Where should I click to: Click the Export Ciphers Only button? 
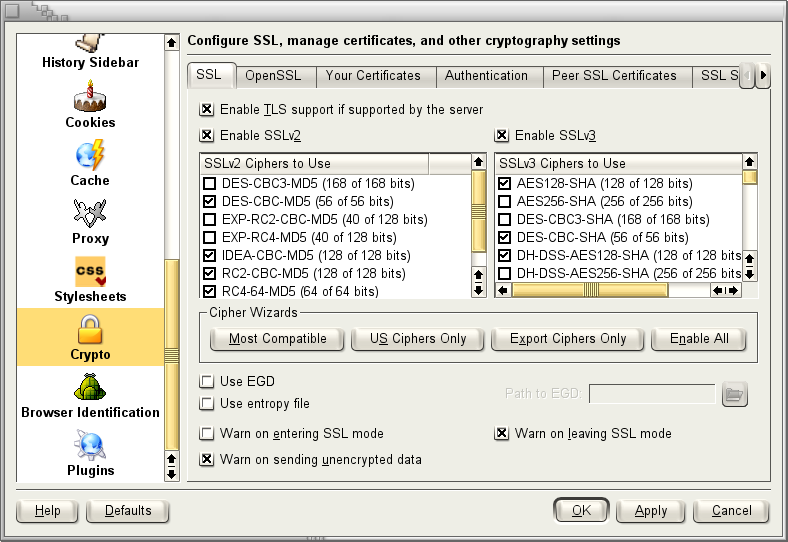pyautogui.click(x=567, y=339)
